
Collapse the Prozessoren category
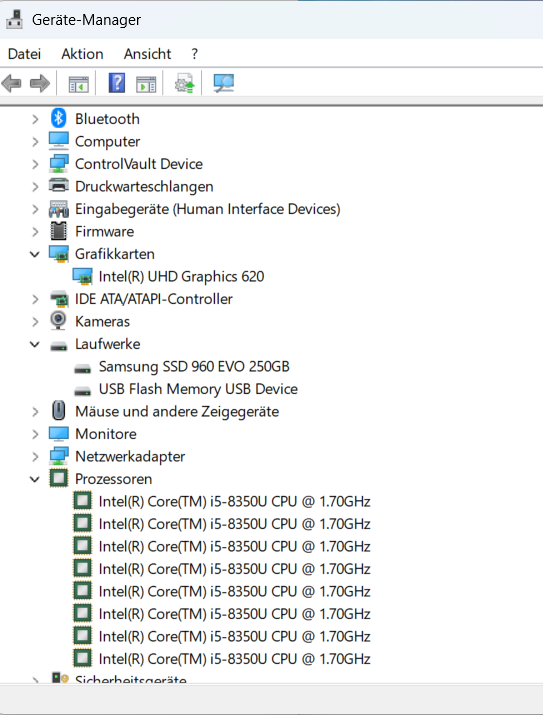point(35,479)
